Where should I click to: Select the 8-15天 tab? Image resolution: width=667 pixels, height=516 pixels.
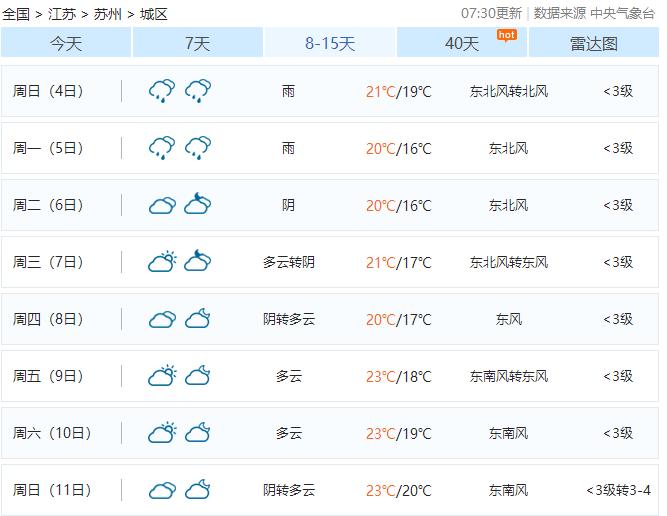coord(330,43)
